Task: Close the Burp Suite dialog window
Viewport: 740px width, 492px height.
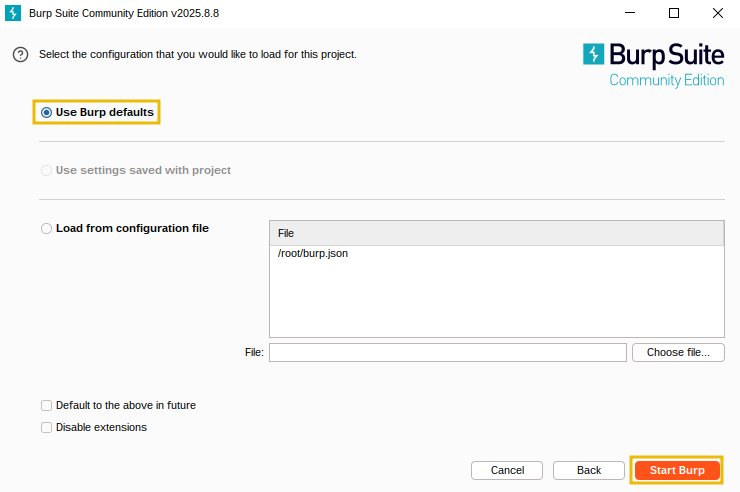Action: 718,13
